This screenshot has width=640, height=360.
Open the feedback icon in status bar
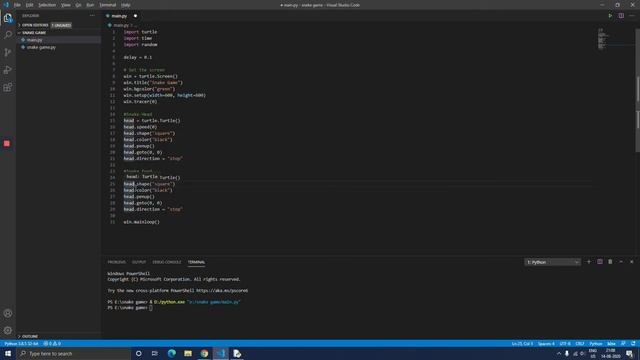tap(623, 344)
